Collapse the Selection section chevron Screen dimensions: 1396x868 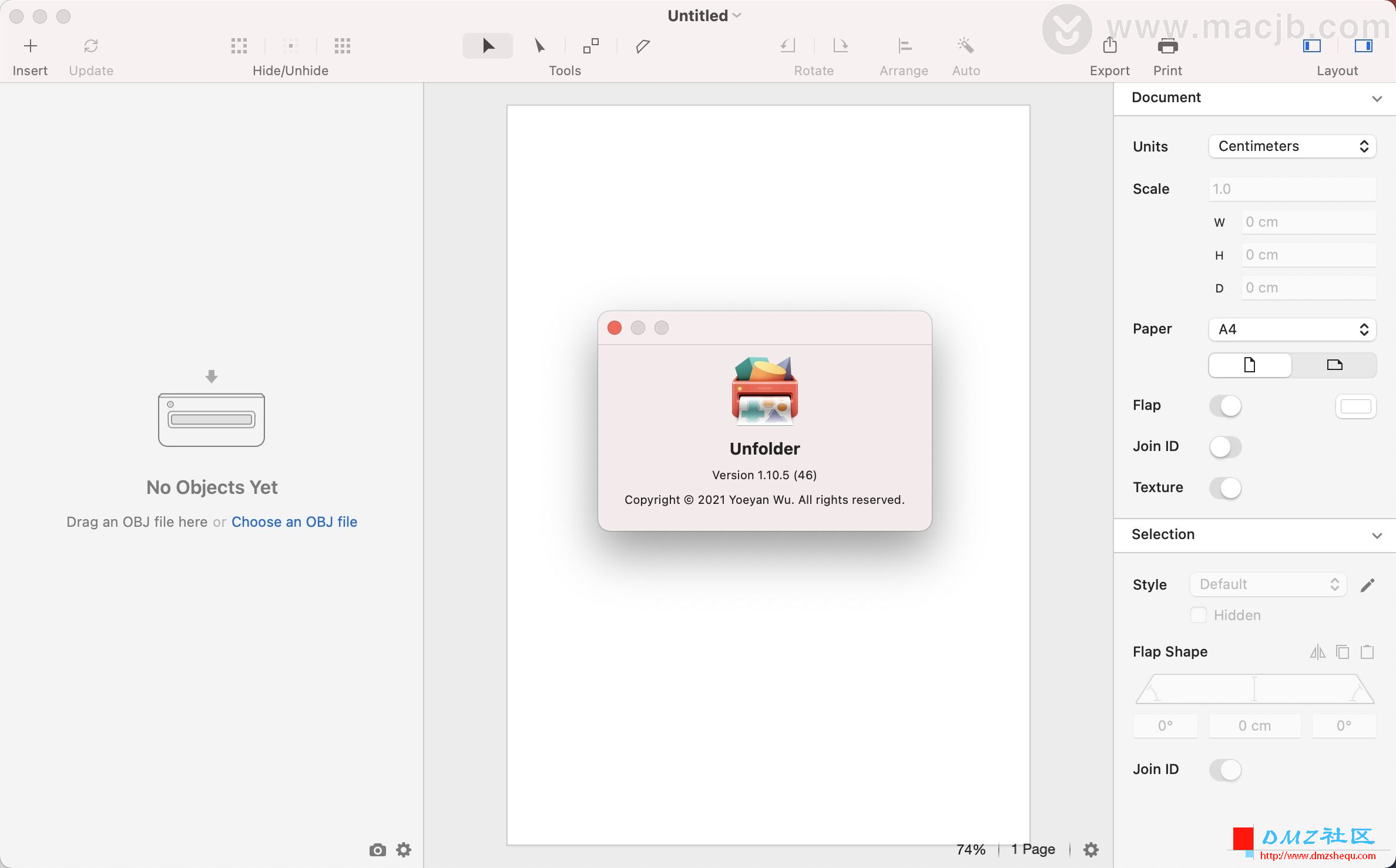[1377, 536]
